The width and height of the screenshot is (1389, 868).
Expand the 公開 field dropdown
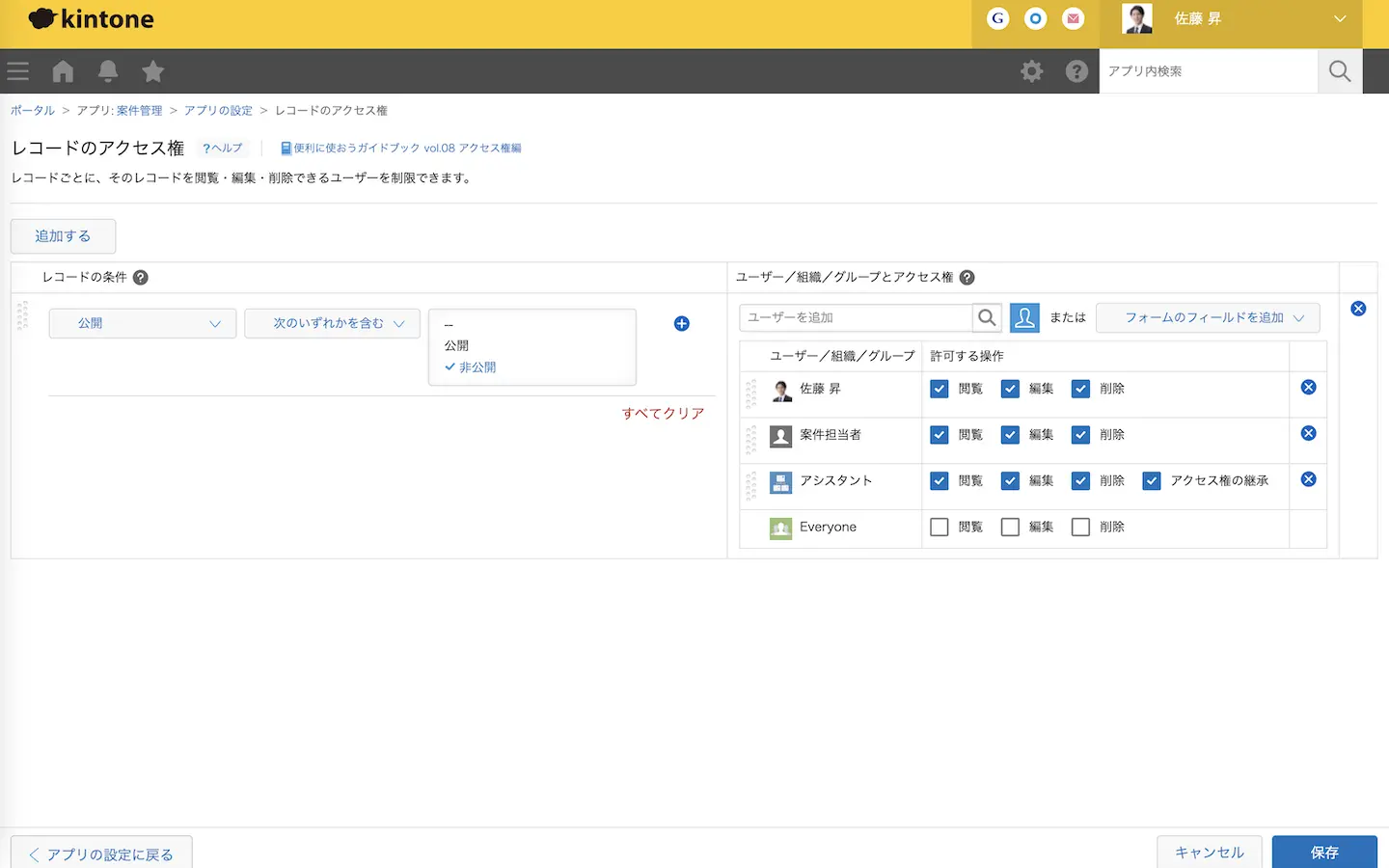[x=143, y=324]
